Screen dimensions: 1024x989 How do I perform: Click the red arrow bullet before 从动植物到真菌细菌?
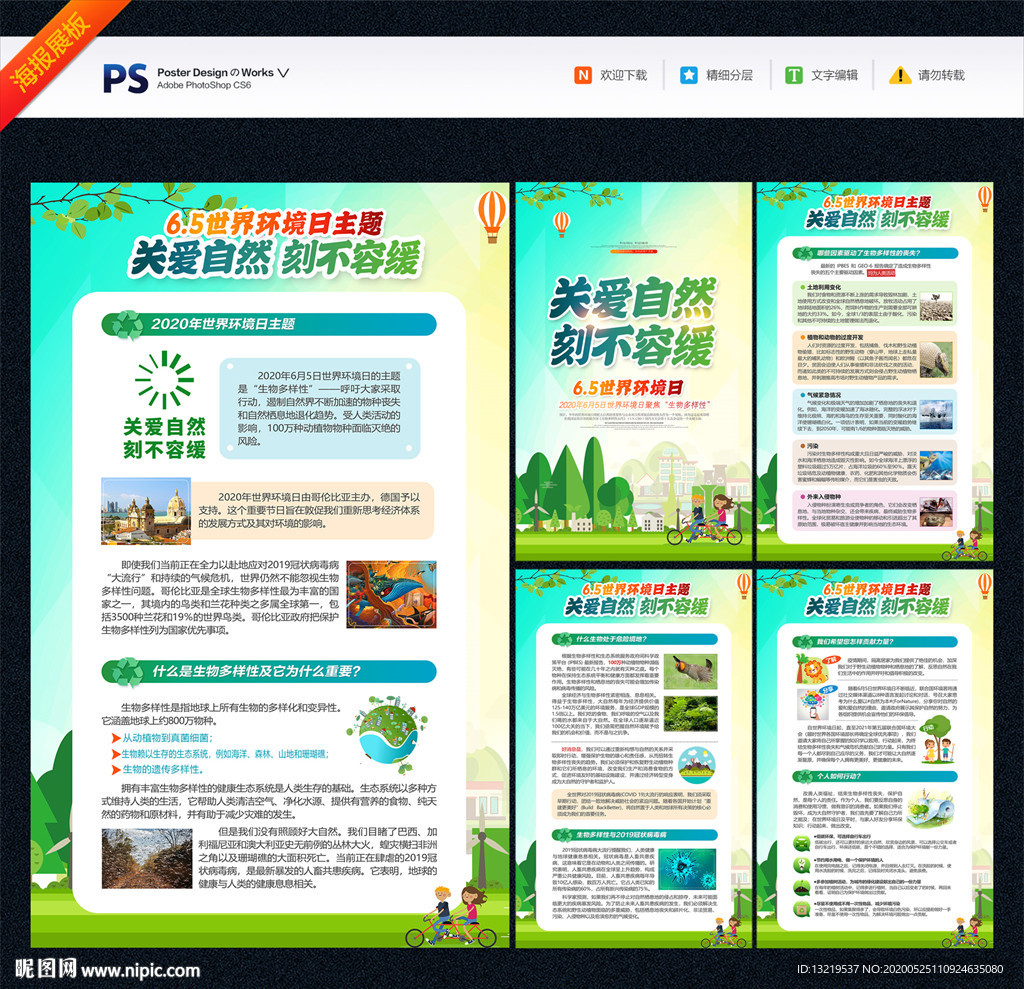[x=116, y=738]
